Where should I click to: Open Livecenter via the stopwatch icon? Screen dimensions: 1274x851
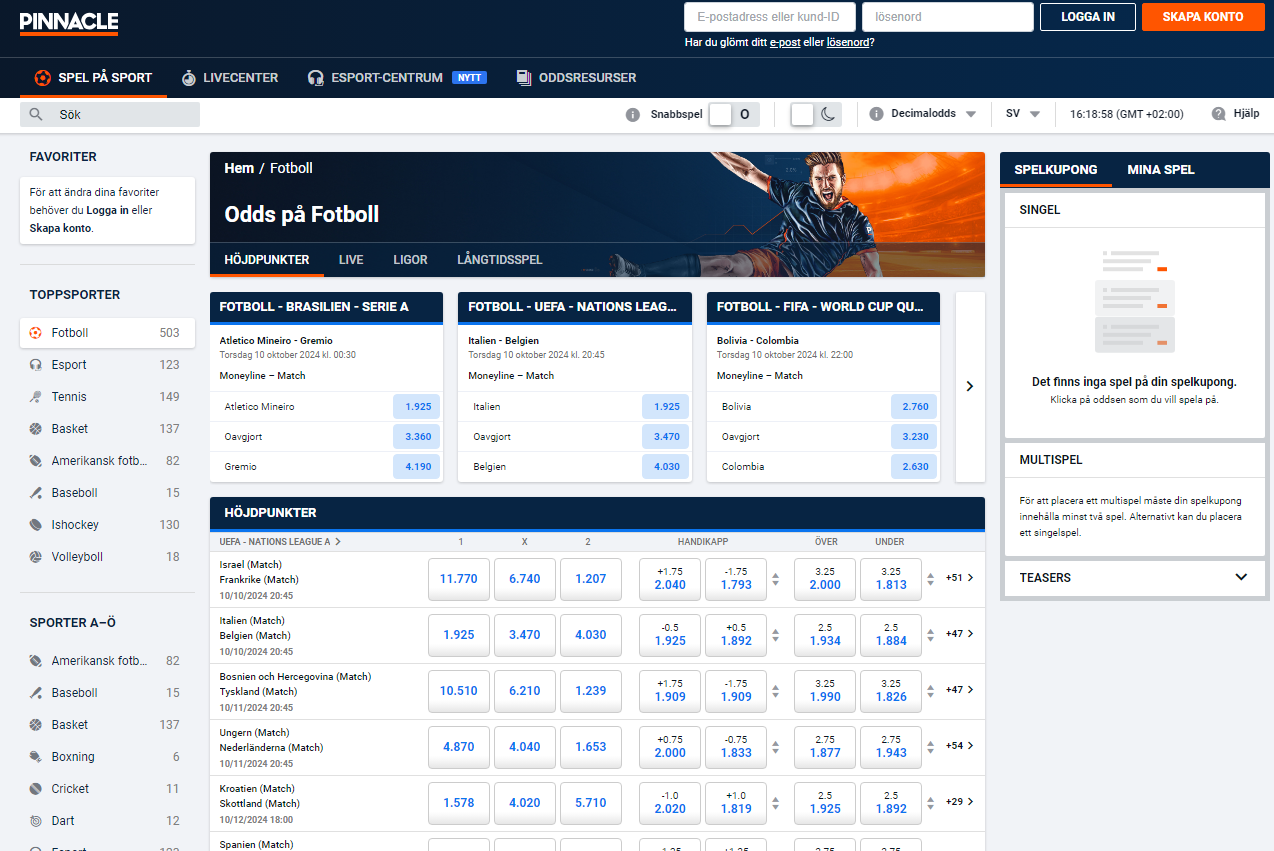click(x=188, y=78)
